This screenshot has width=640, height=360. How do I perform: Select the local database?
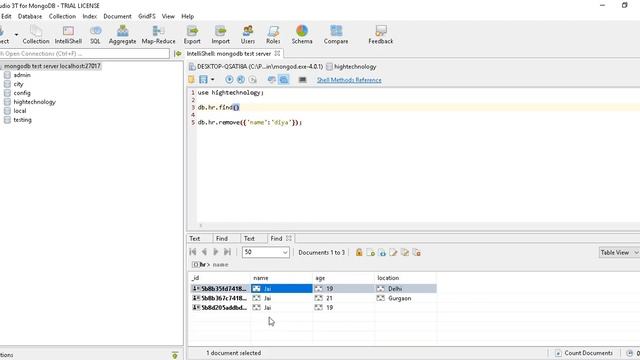(20, 111)
